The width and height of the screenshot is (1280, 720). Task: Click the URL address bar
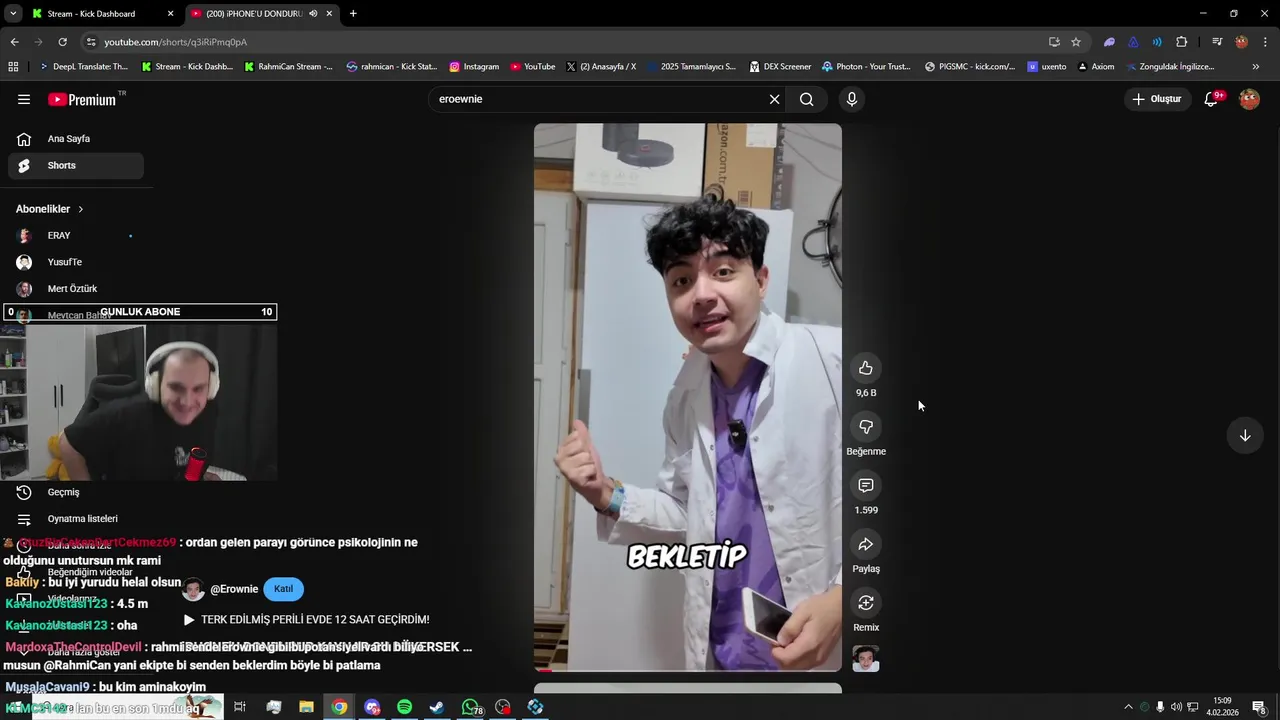(560, 42)
